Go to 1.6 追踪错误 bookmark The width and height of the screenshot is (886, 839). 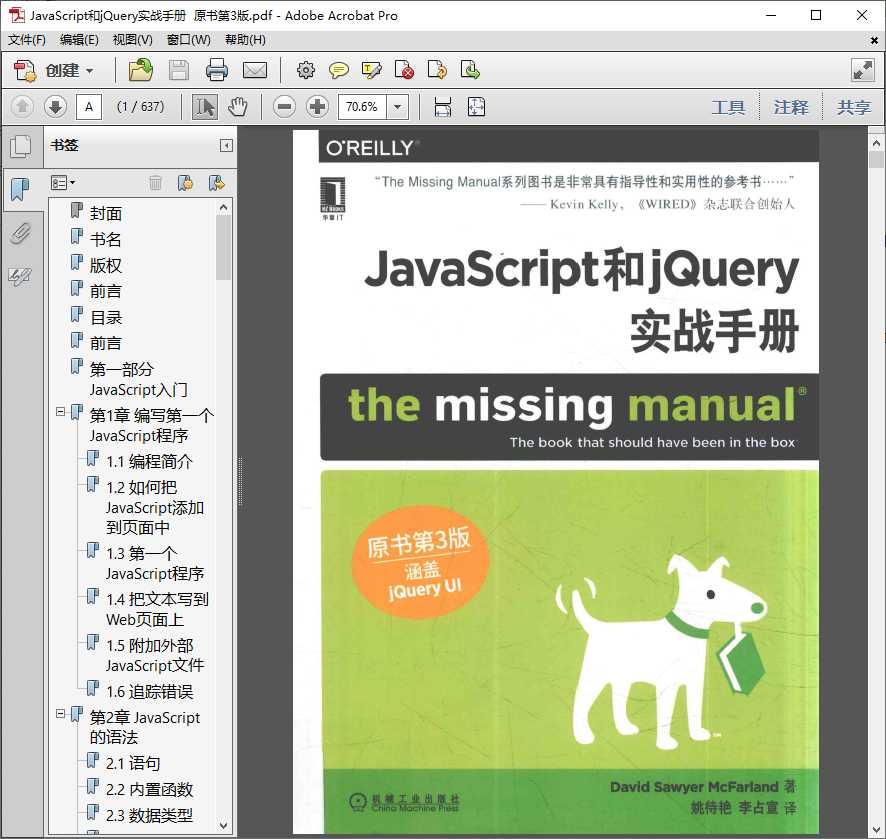[x=149, y=692]
